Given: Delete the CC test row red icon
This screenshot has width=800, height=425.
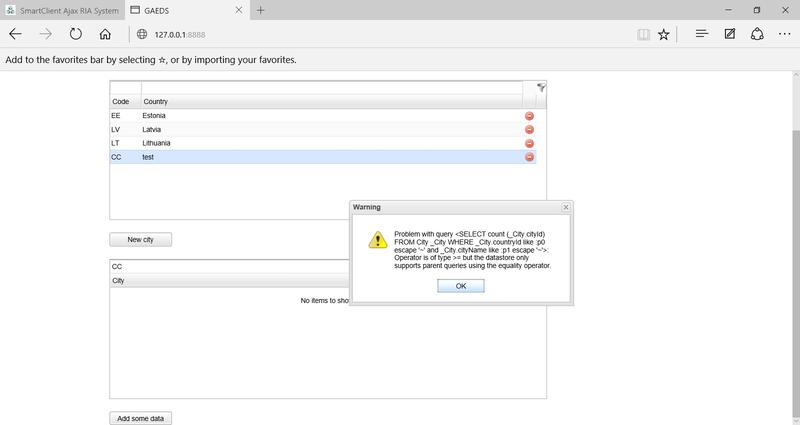Looking at the screenshot, I should point(530,157).
